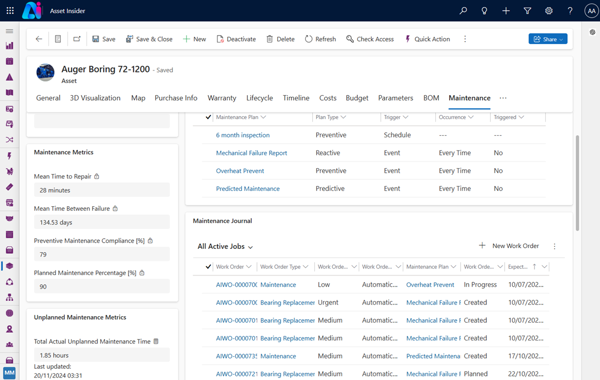
Task: Switch to the Costs tab
Action: (328, 98)
